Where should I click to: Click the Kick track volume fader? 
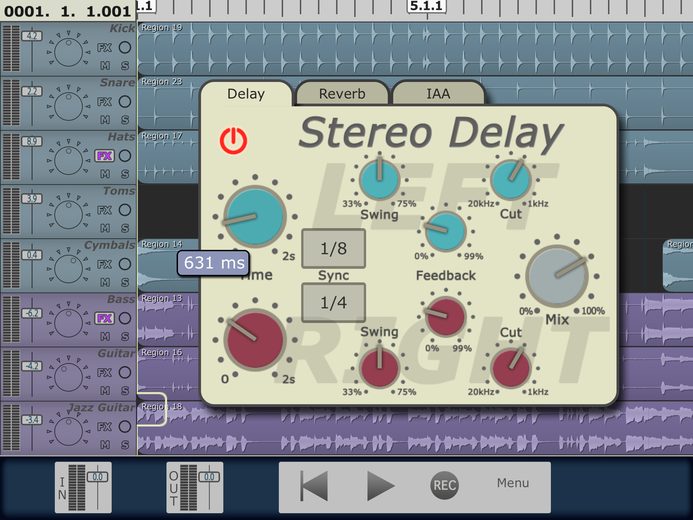[x=32, y=36]
